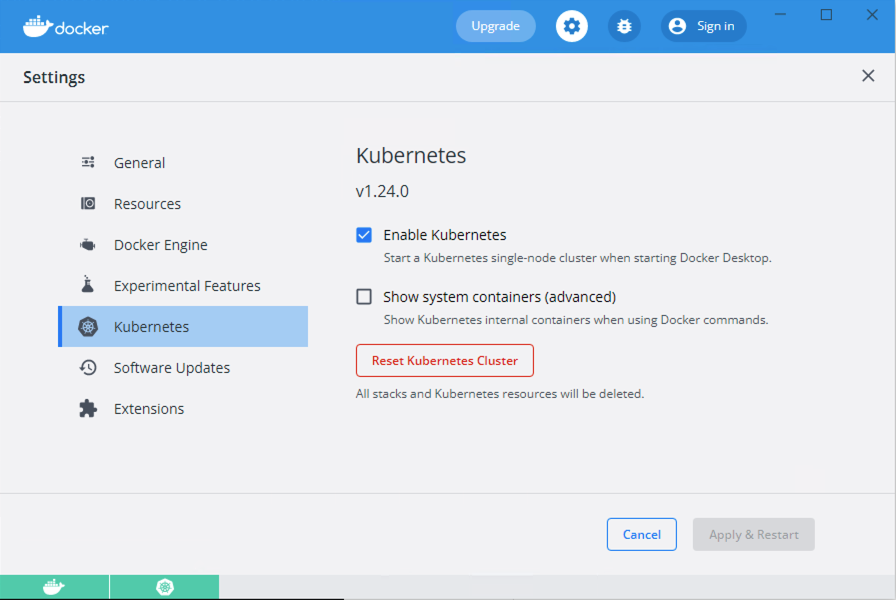896x600 pixels.
Task: Click the Kubernetes status icon in footer
Action: pos(165,587)
